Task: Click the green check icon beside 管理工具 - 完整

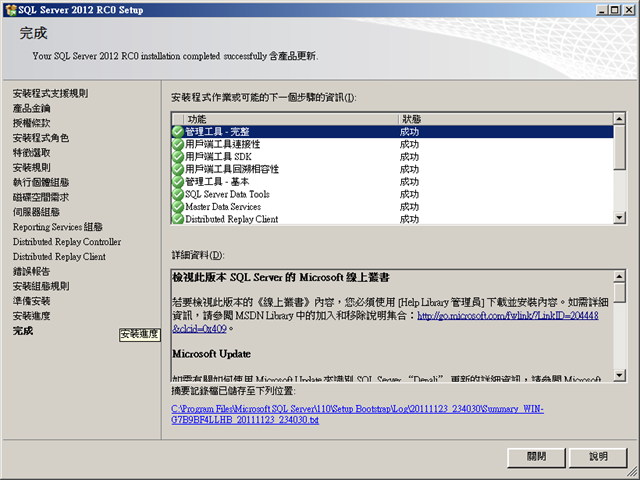Action: [178, 132]
